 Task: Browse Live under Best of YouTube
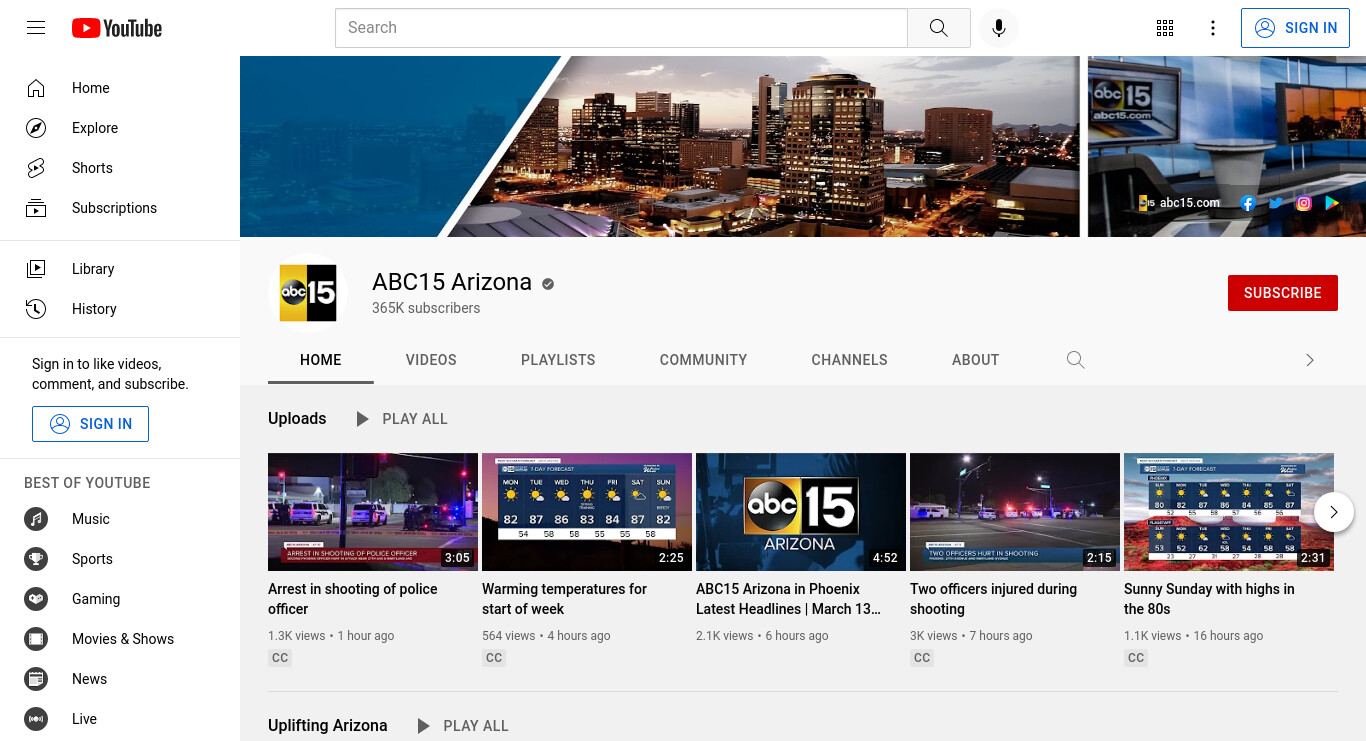click(120, 719)
